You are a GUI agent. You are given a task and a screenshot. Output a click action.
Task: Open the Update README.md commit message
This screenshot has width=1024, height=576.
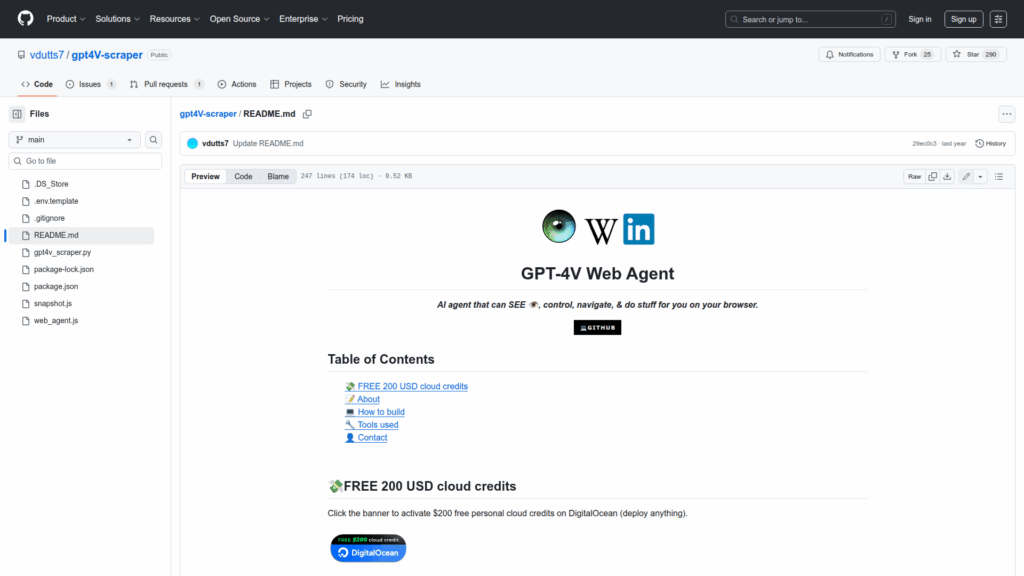tap(268, 144)
